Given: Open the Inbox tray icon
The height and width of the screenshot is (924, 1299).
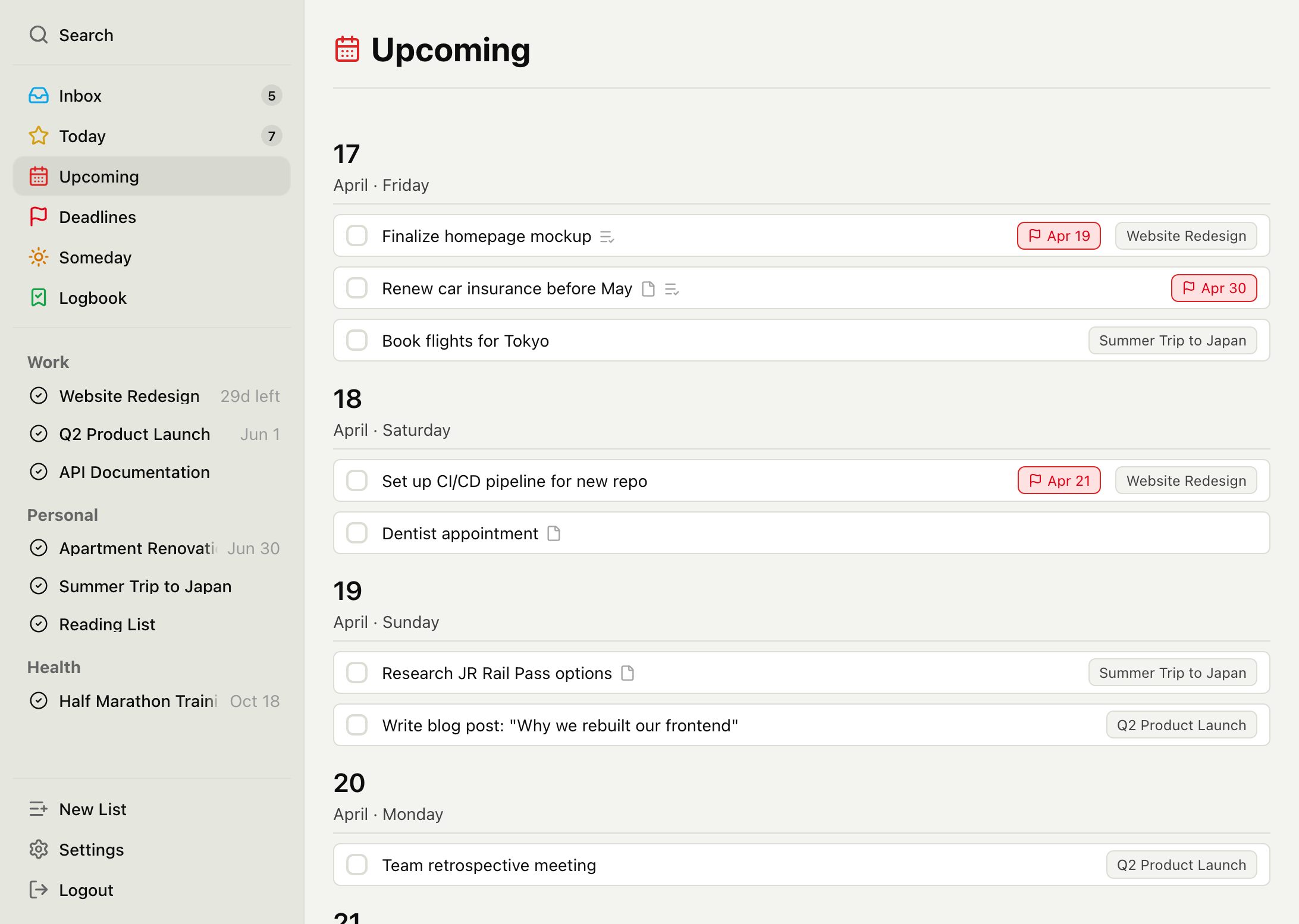Looking at the screenshot, I should click(x=39, y=96).
